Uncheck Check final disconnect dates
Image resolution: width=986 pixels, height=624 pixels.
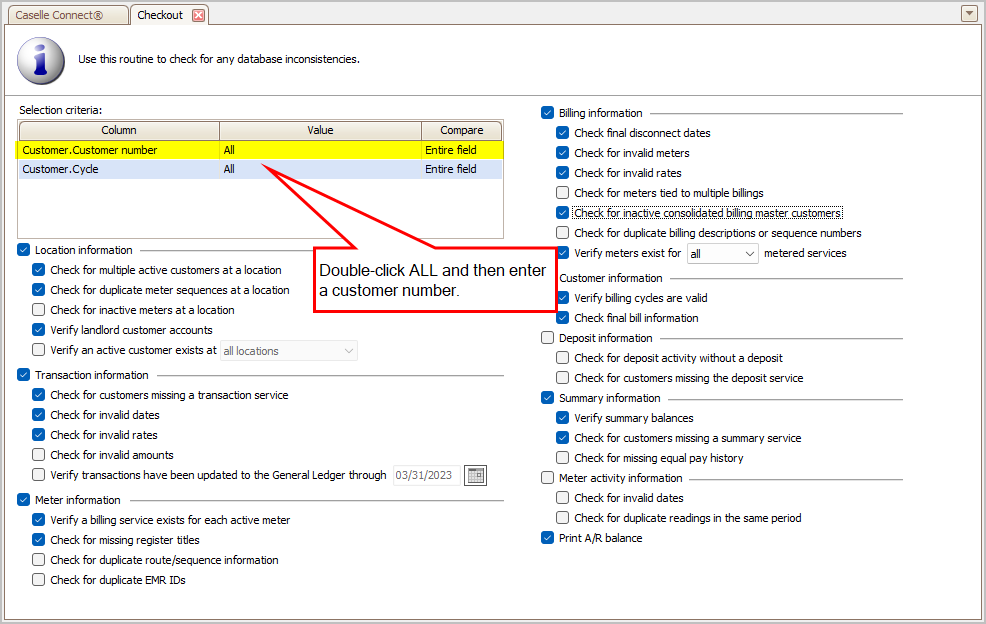(563, 133)
